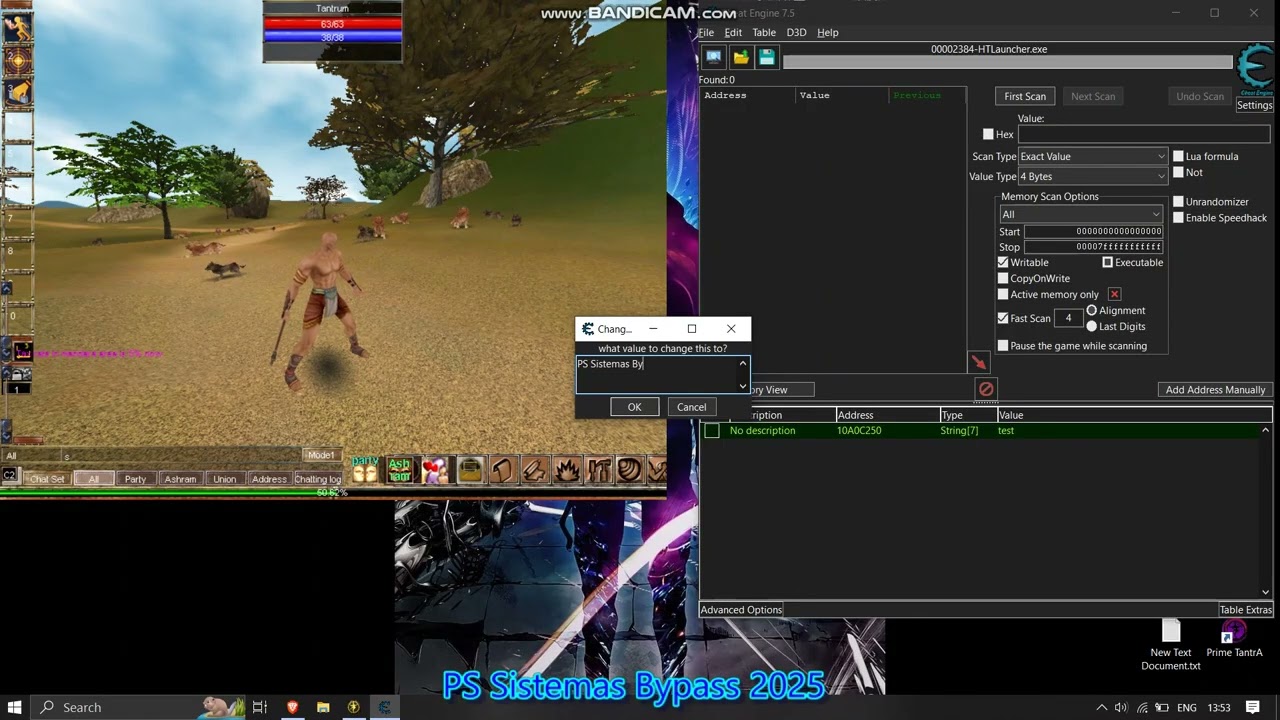Click the scroll icon in game bar
1280x720 pixels.
[502, 469]
